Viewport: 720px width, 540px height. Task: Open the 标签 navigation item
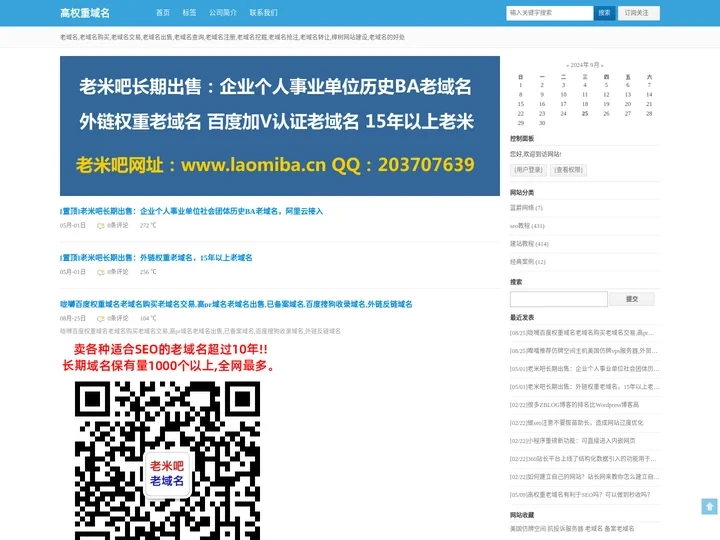point(189,13)
